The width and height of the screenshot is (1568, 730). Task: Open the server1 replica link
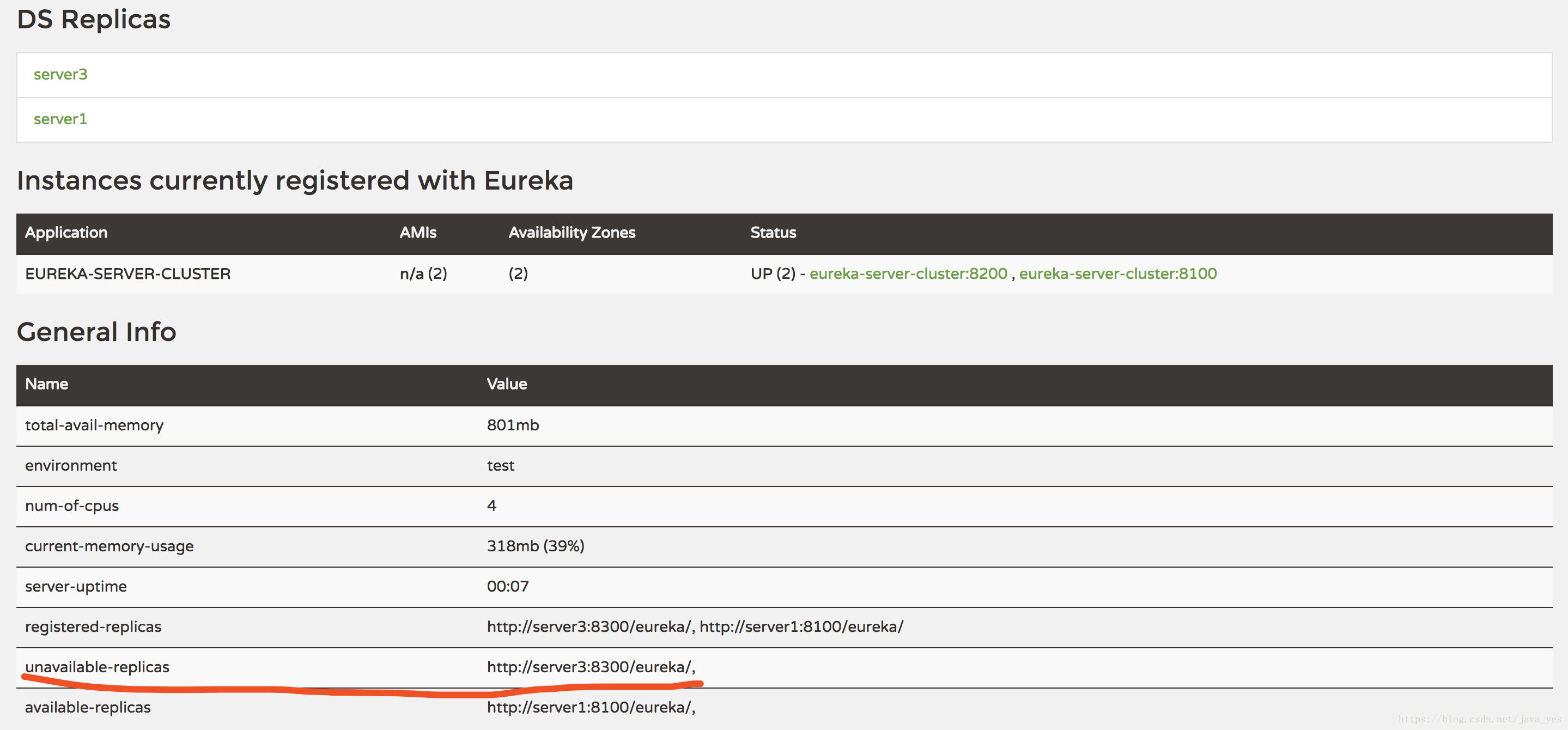coord(60,119)
